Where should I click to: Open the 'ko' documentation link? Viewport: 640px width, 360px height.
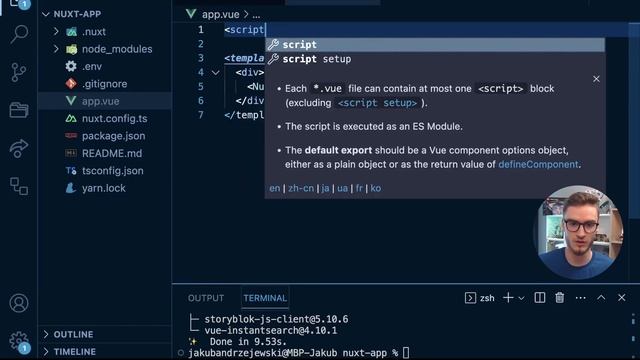coord(376,188)
